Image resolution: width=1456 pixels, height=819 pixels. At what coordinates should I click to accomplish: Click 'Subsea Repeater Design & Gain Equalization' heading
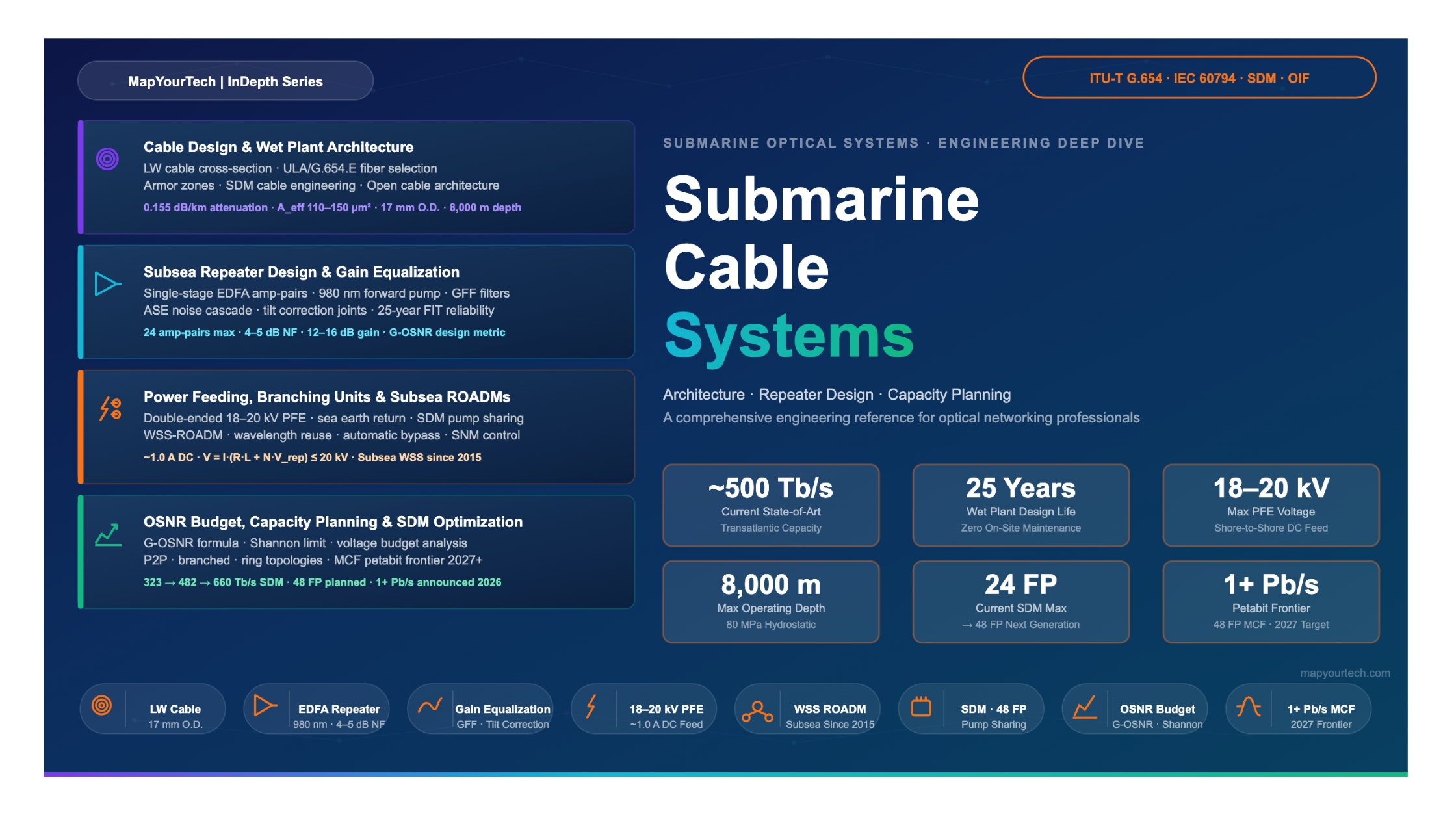302,272
